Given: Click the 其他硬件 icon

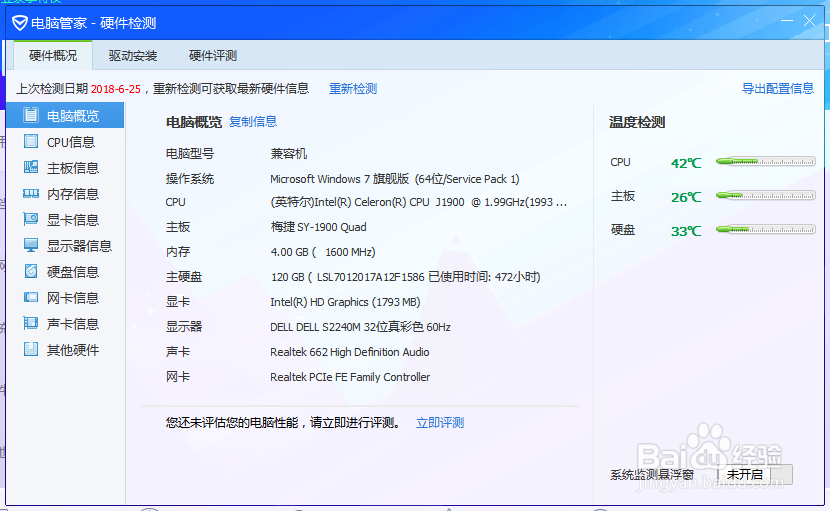Looking at the screenshot, I should pos(31,349).
